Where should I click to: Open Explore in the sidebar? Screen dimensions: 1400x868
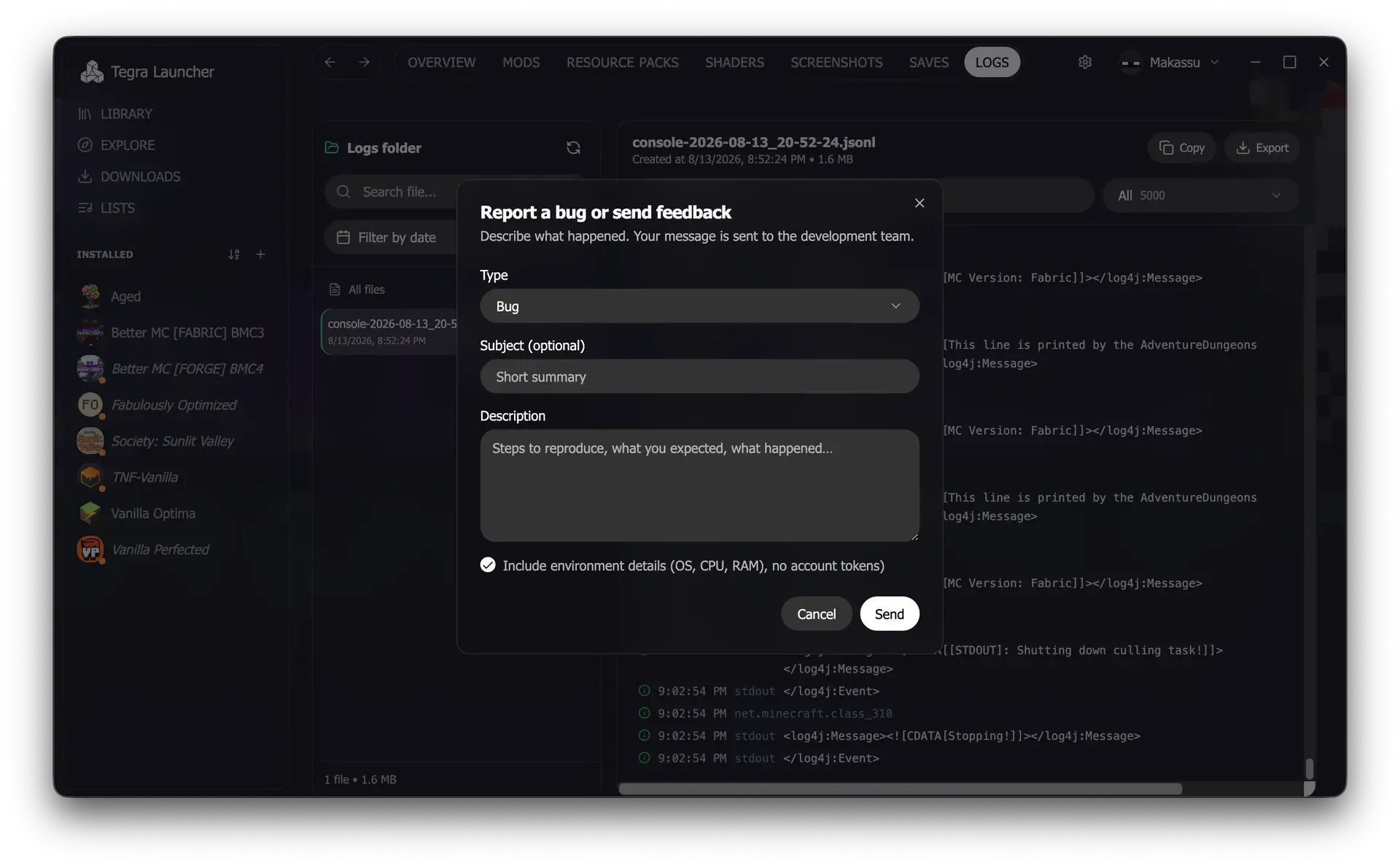(x=117, y=145)
